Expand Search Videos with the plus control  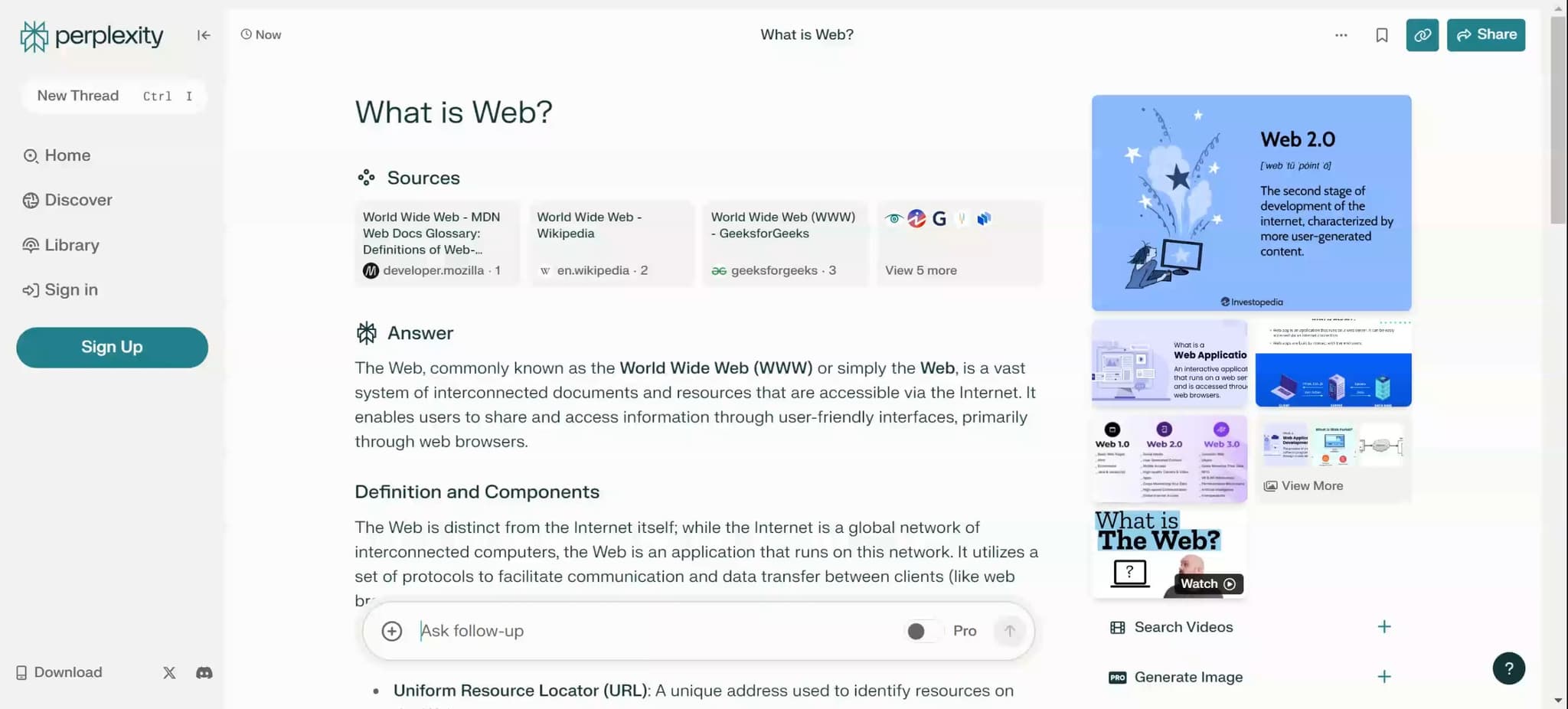point(1384,626)
